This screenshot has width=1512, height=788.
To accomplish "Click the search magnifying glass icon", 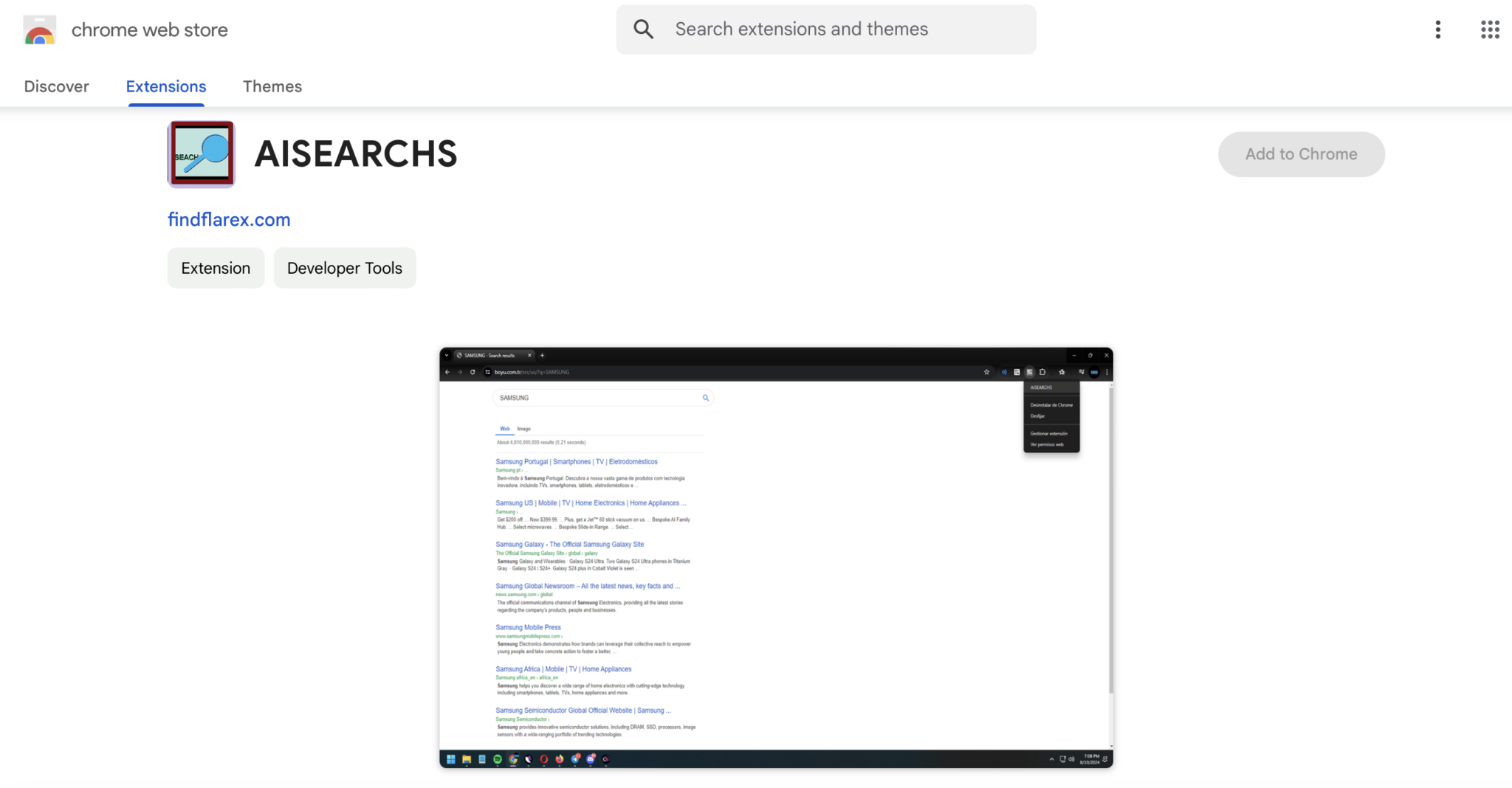I will point(643,29).
